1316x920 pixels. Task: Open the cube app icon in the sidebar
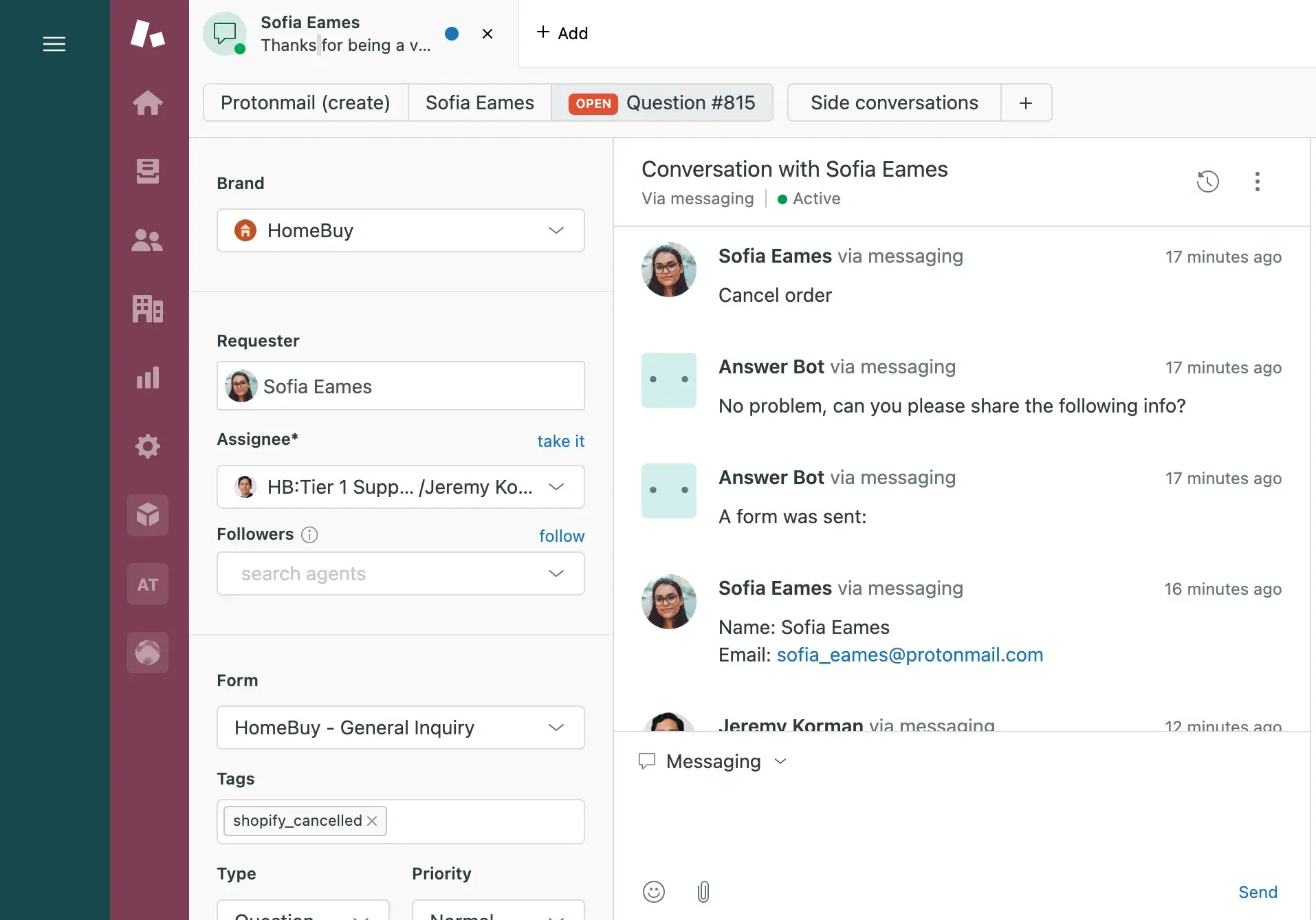[148, 515]
